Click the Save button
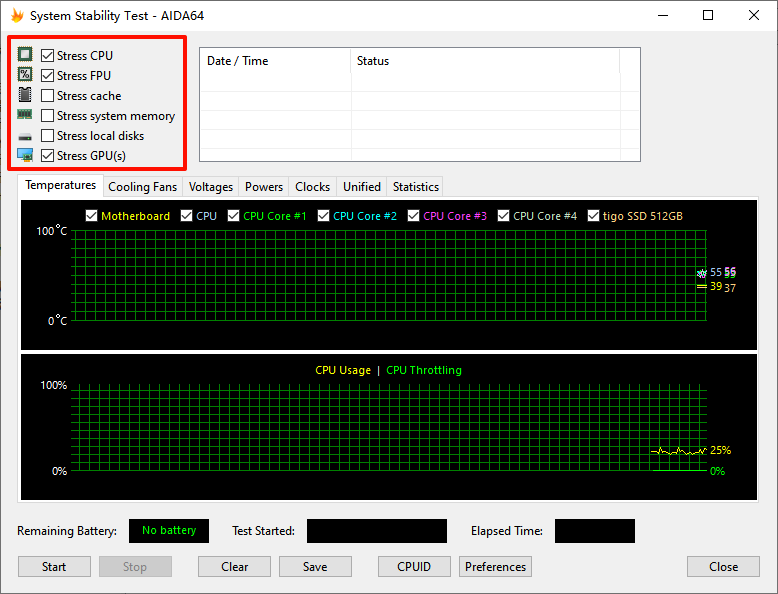This screenshot has width=778, height=594. pyautogui.click(x=315, y=567)
